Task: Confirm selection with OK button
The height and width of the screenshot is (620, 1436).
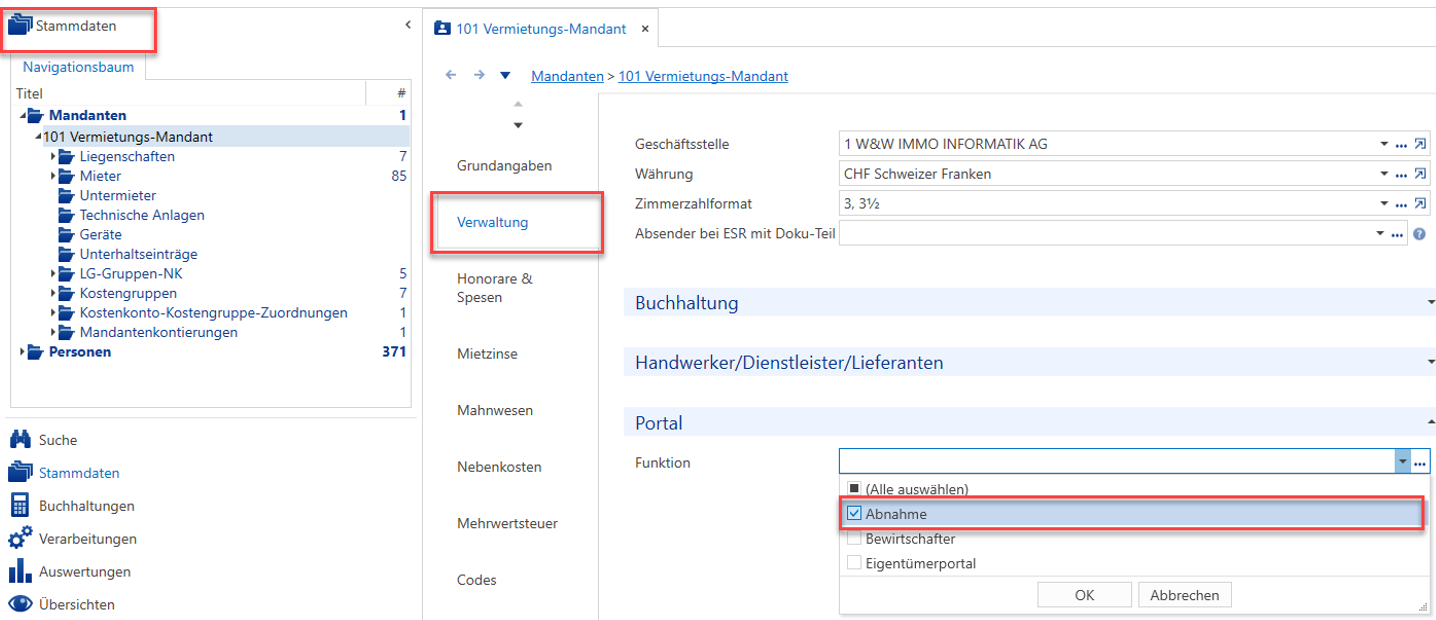Action: click(1084, 595)
